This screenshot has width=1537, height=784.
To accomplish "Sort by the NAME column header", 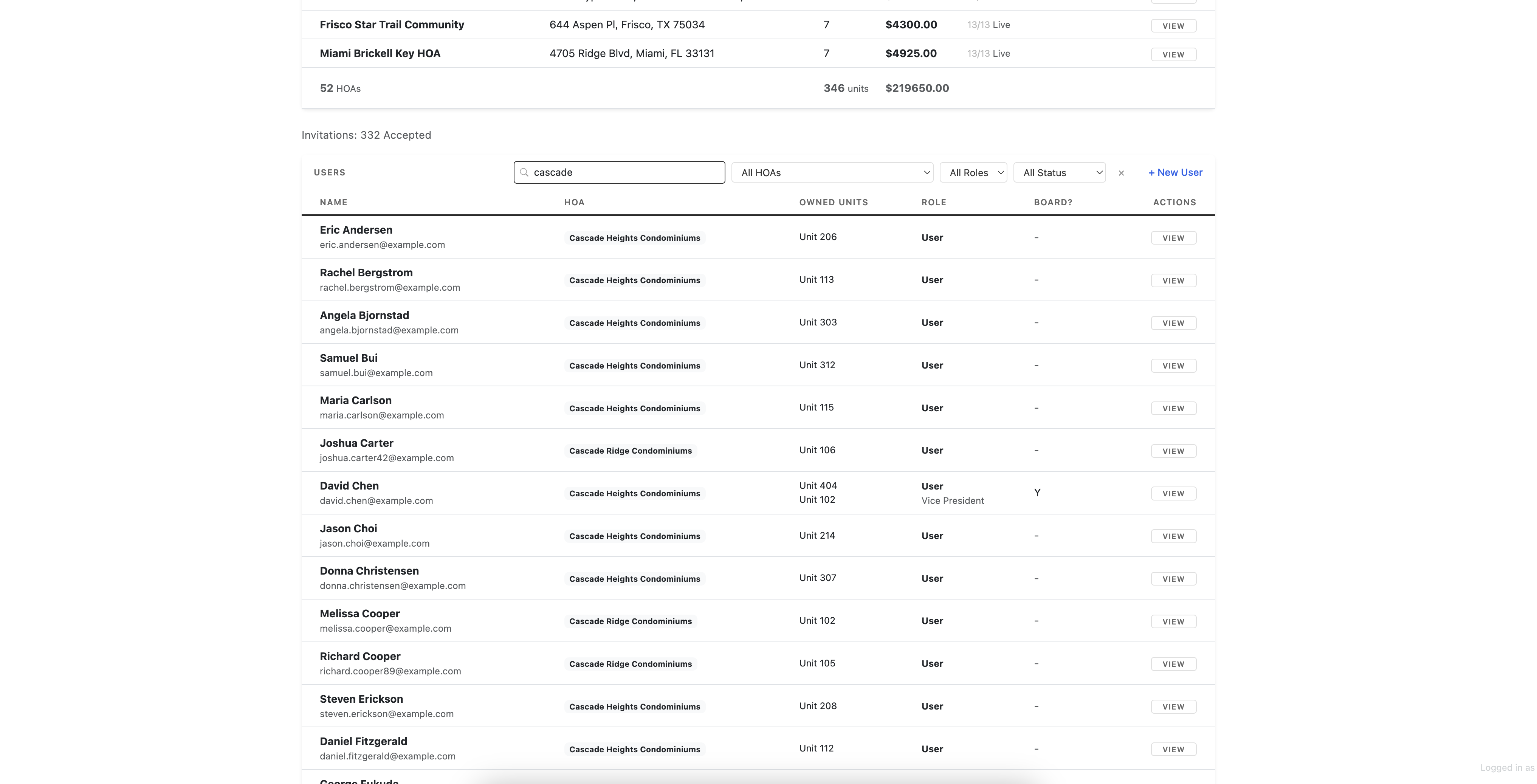I will pos(333,202).
